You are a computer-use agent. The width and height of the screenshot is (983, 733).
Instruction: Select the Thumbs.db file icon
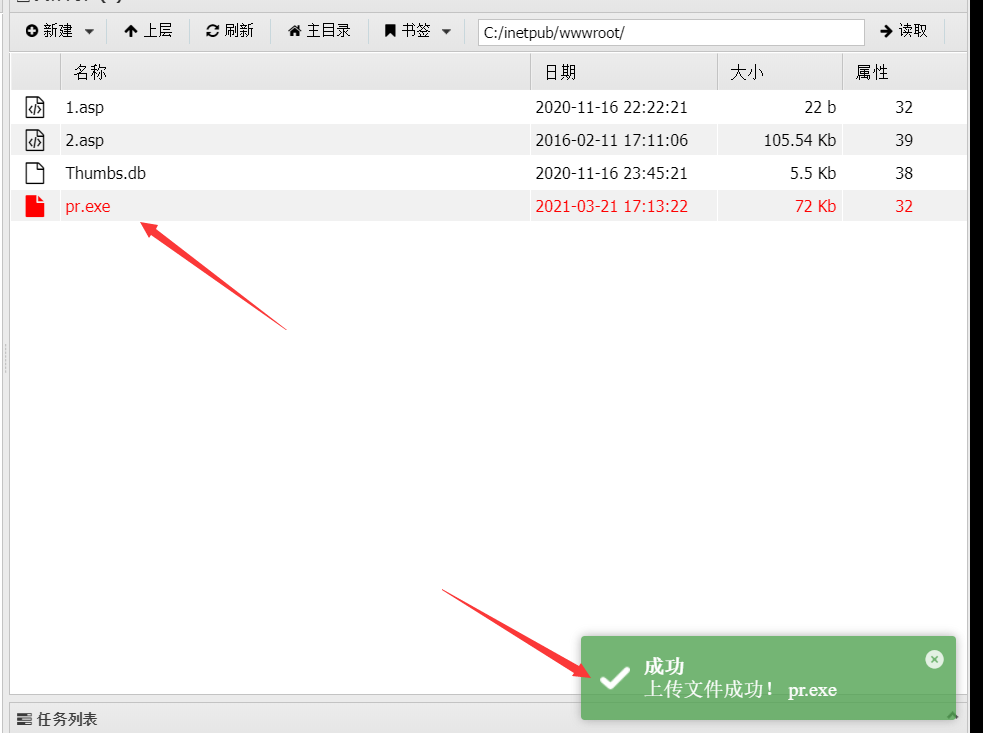pyautogui.click(x=35, y=173)
